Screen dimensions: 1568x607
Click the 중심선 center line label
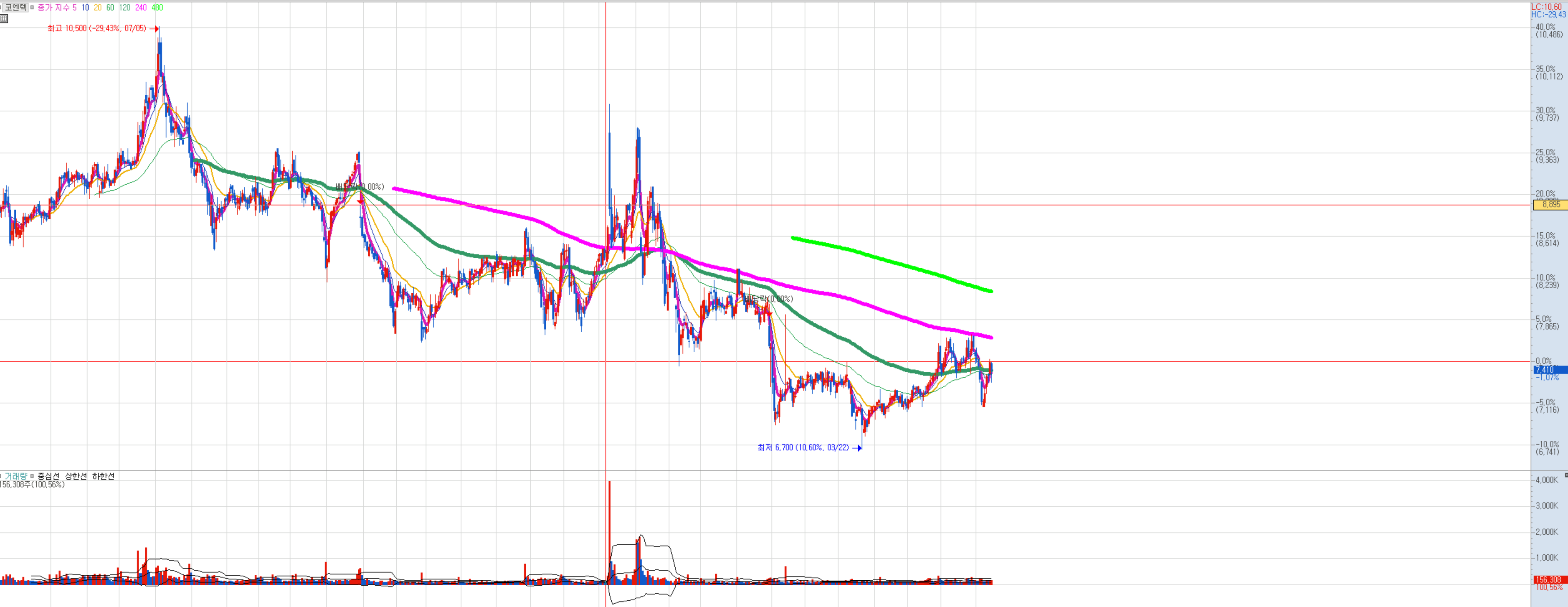pyautogui.click(x=48, y=476)
